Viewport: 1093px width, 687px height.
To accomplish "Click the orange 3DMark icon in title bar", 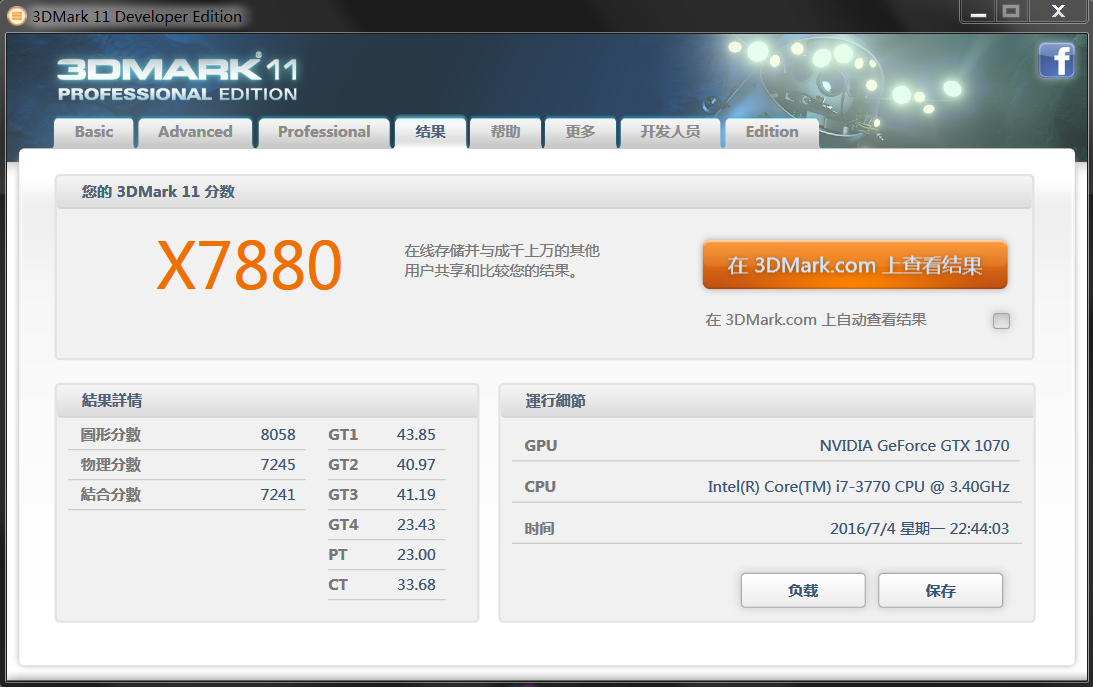I will click(x=15, y=16).
